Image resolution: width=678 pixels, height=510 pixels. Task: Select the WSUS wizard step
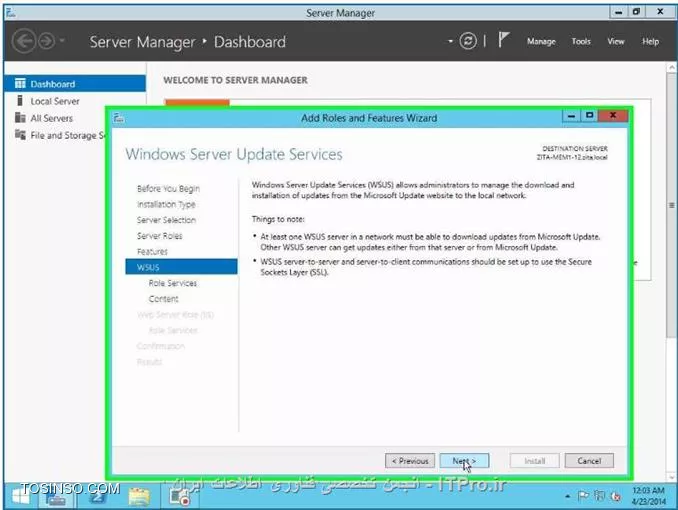(x=181, y=267)
